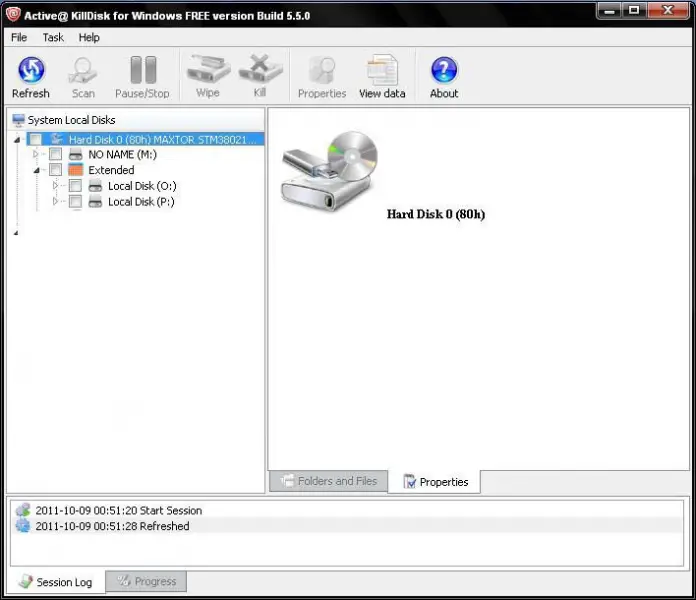Check the Local Disk (O:) checkbox
Image resolution: width=696 pixels, height=600 pixels.
(x=75, y=186)
